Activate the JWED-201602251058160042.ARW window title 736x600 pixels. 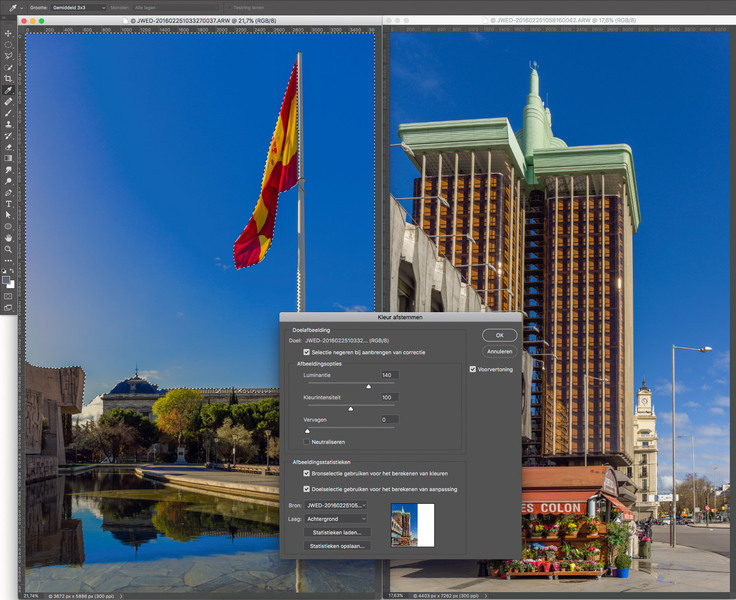click(562, 21)
